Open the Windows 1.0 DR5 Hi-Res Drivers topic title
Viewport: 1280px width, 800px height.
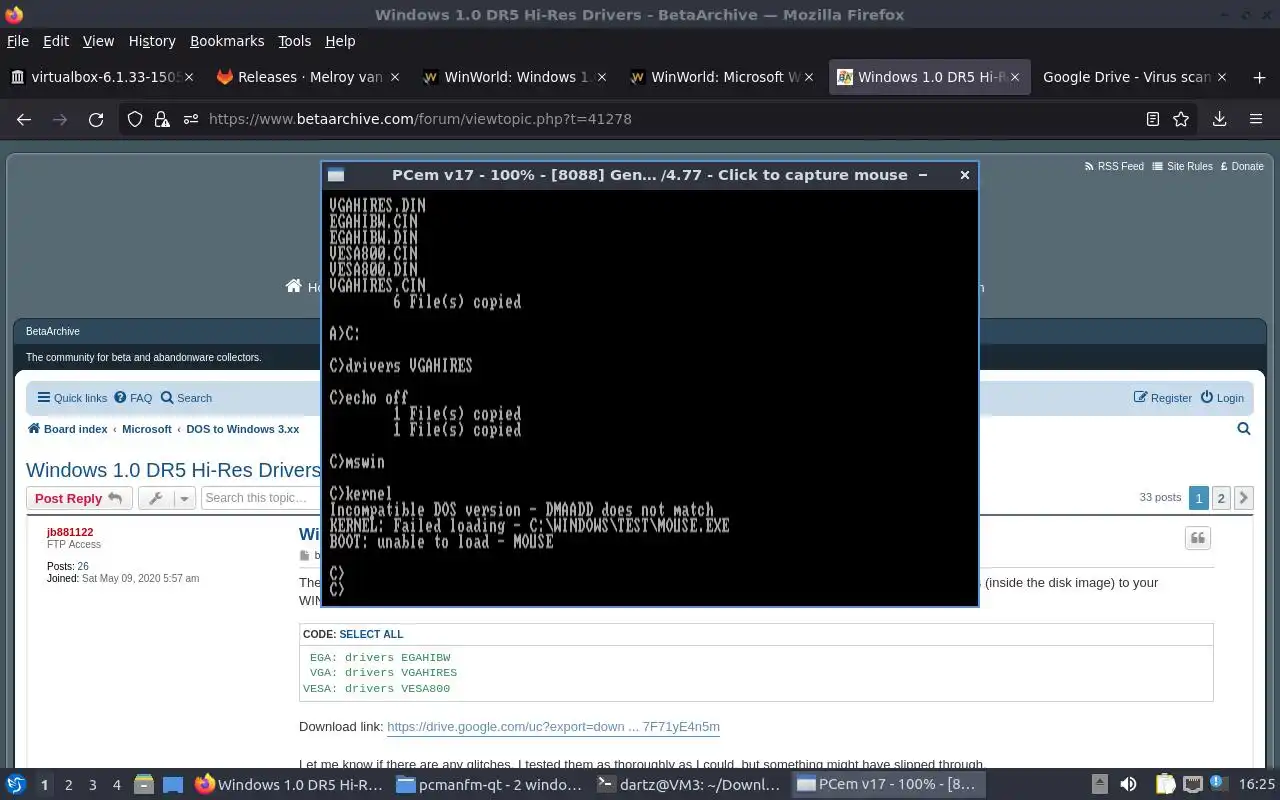(173, 470)
